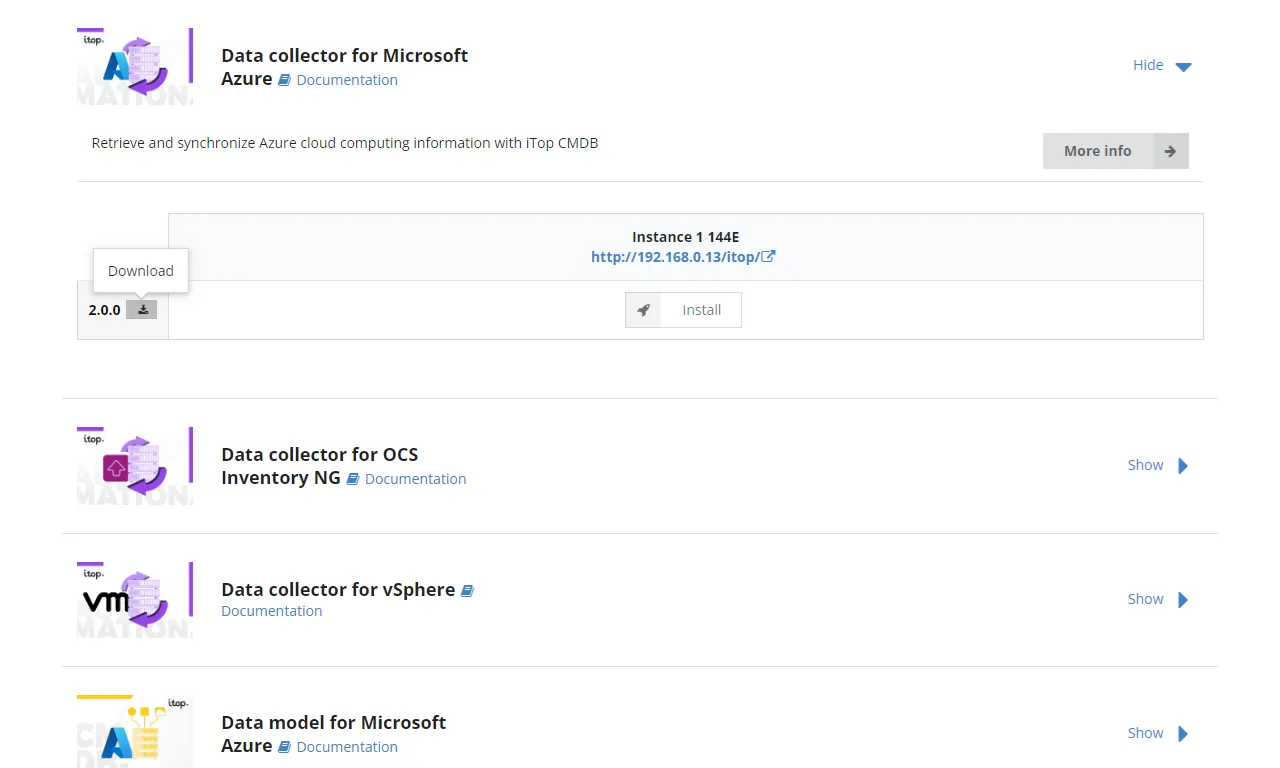Click the Instance 1 144E header text
Image resolution: width=1280 pixels, height=768 pixels.
[685, 237]
